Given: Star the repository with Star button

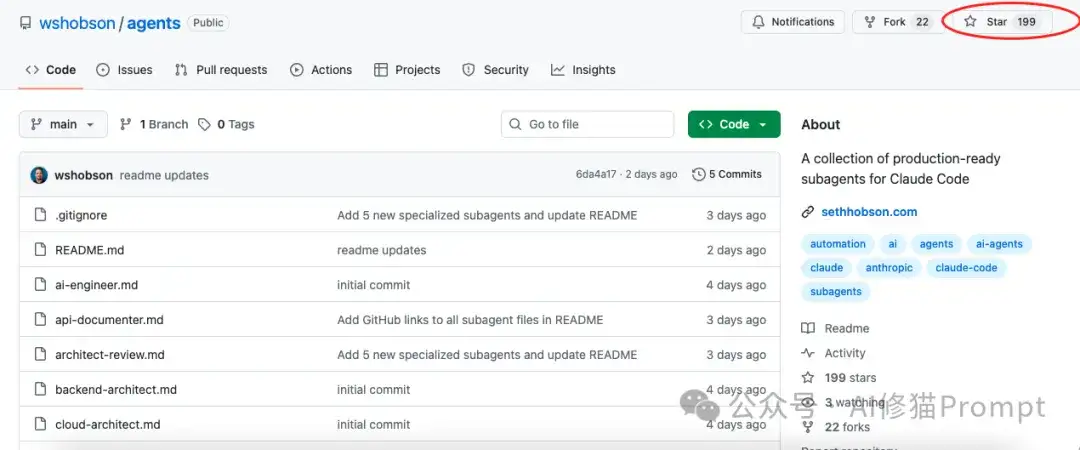Looking at the screenshot, I should click(x=1000, y=22).
